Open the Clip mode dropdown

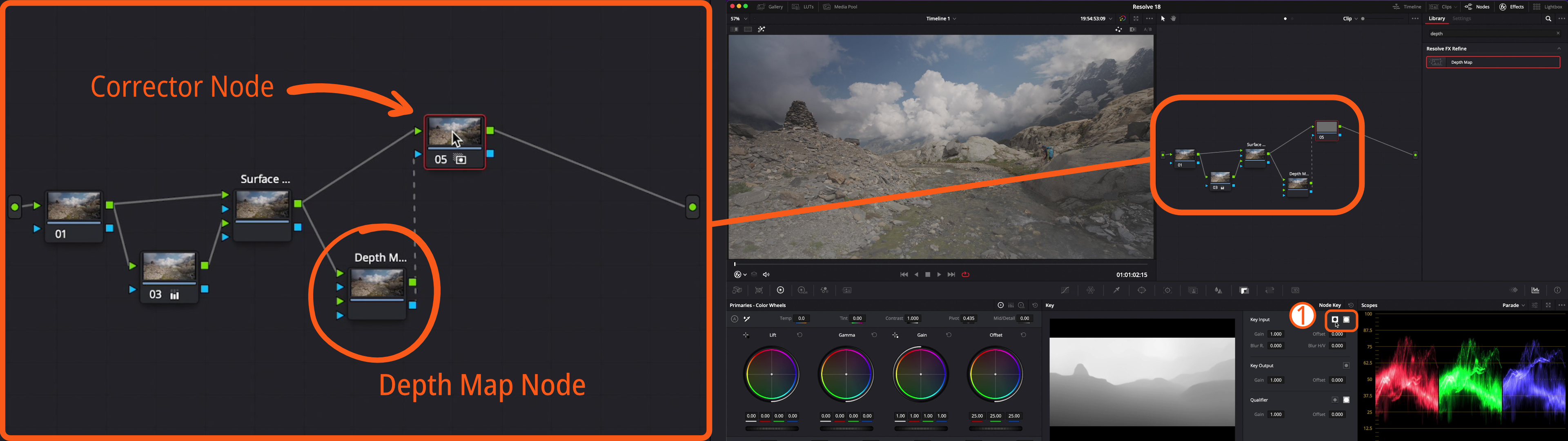click(1350, 19)
